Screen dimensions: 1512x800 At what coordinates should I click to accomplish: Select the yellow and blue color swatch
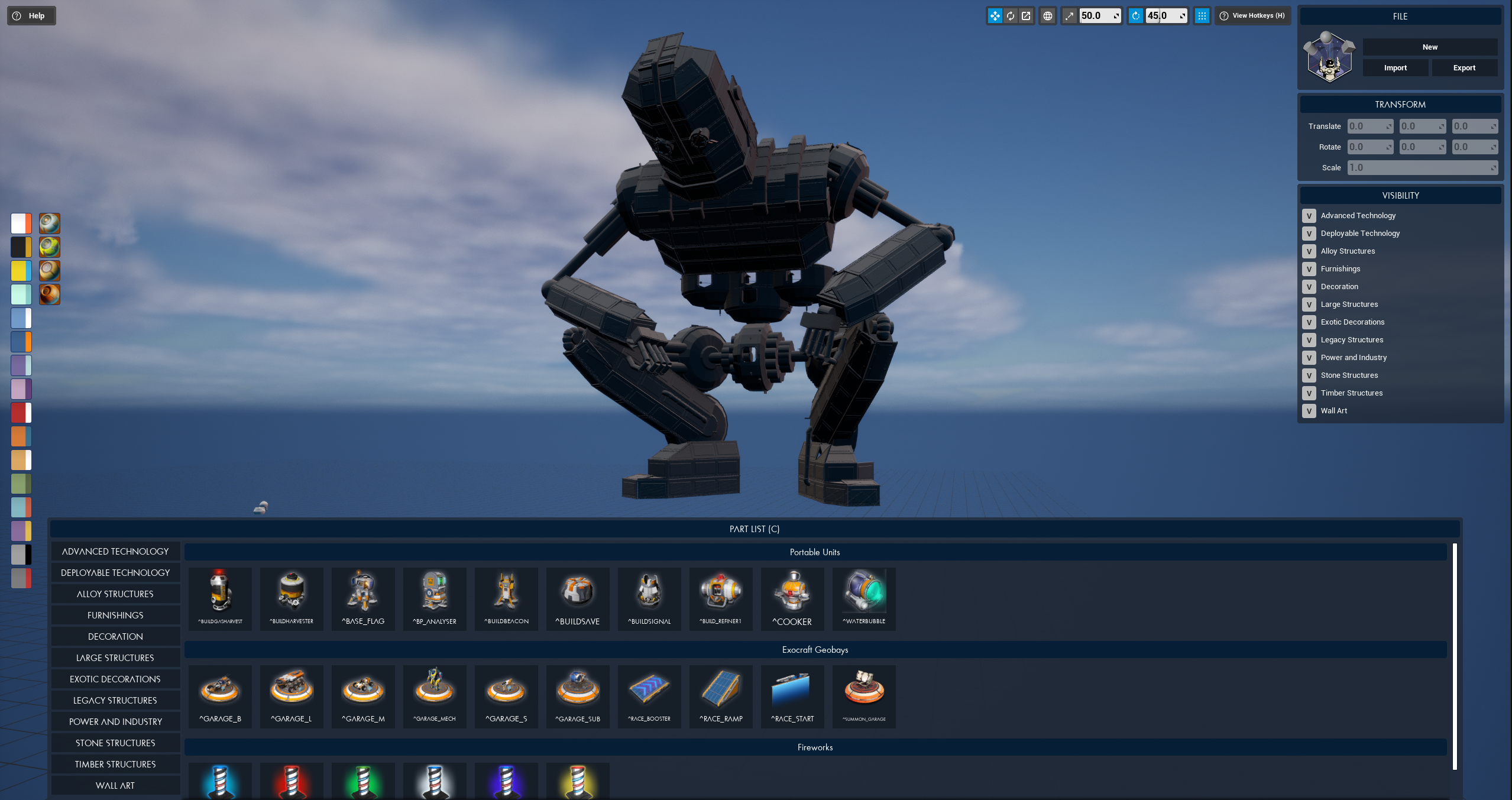(x=21, y=271)
